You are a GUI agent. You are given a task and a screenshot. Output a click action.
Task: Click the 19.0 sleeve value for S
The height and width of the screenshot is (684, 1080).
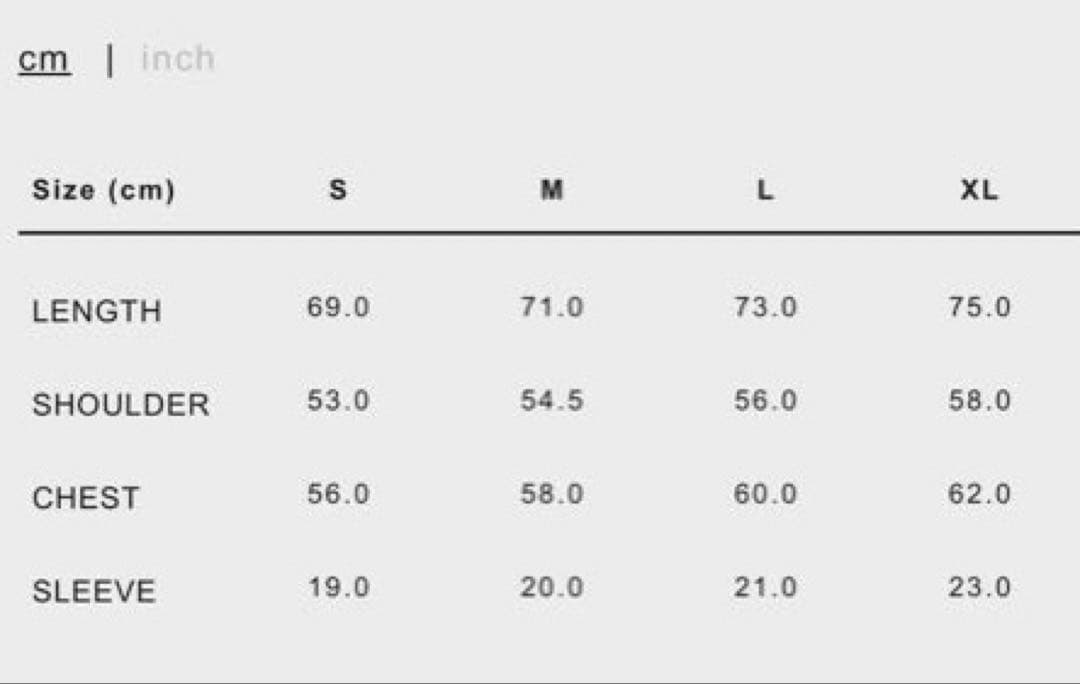338,588
